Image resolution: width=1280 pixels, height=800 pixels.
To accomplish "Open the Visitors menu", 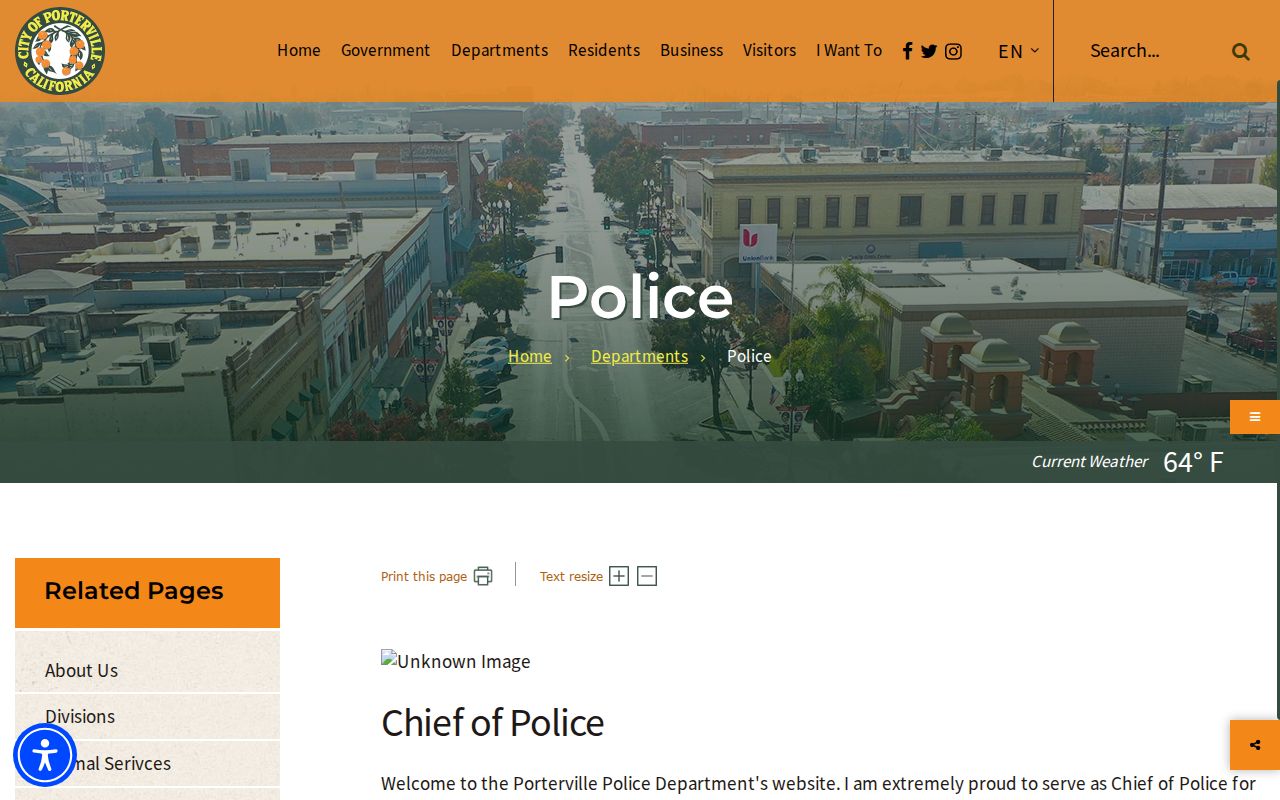I will [x=769, y=50].
